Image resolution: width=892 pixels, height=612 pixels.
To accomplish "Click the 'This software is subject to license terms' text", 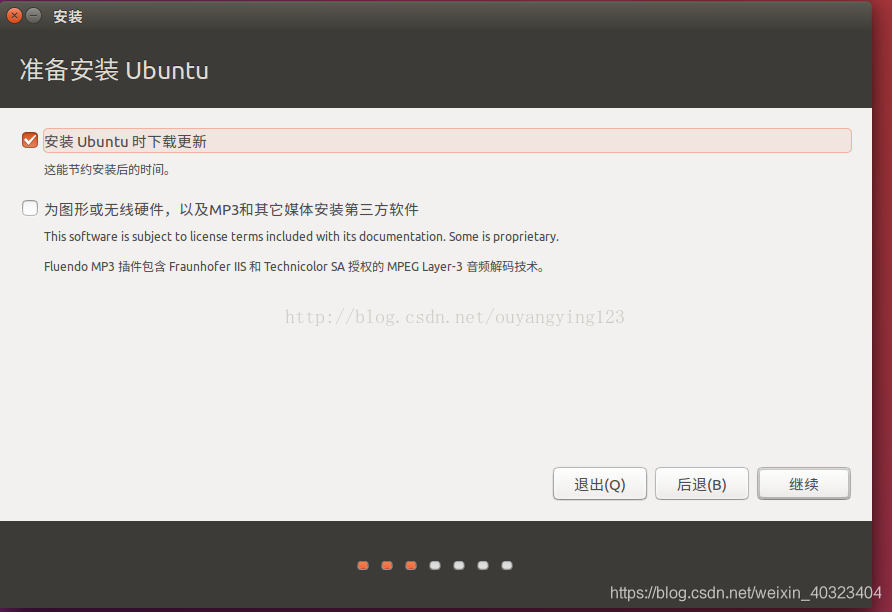I will [x=302, y=237].
